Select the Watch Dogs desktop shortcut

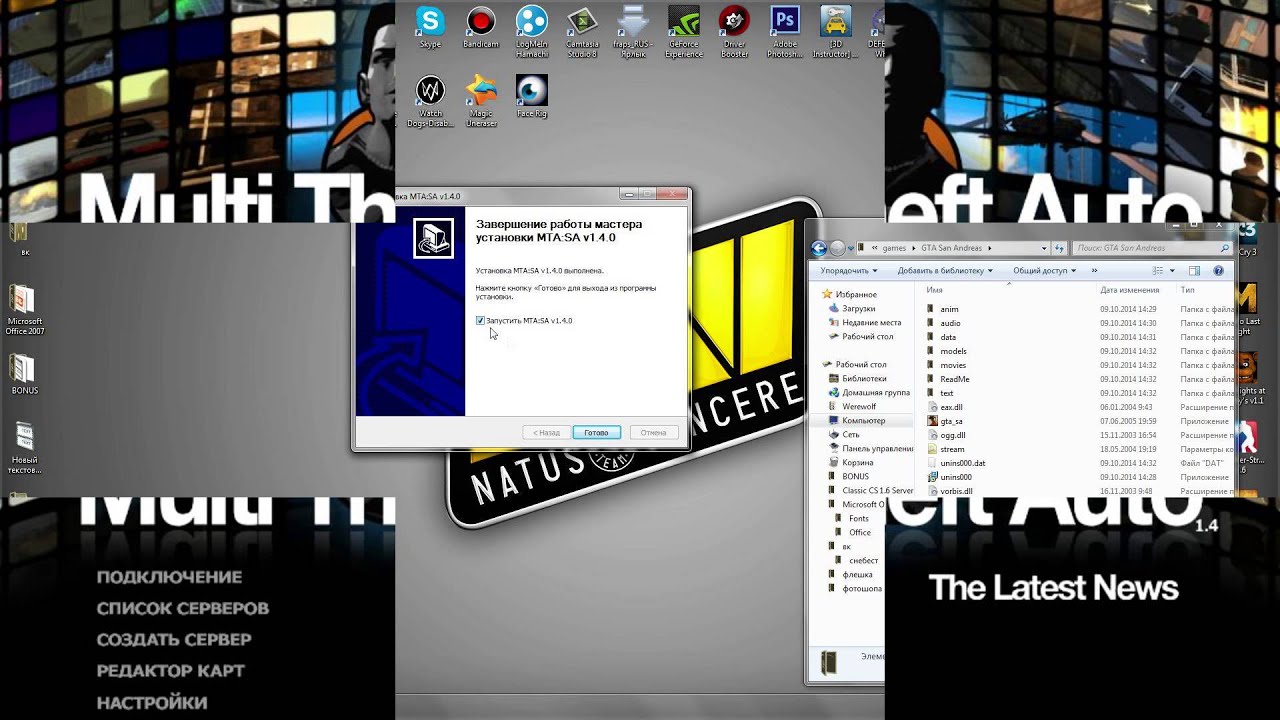pos(430,101)
